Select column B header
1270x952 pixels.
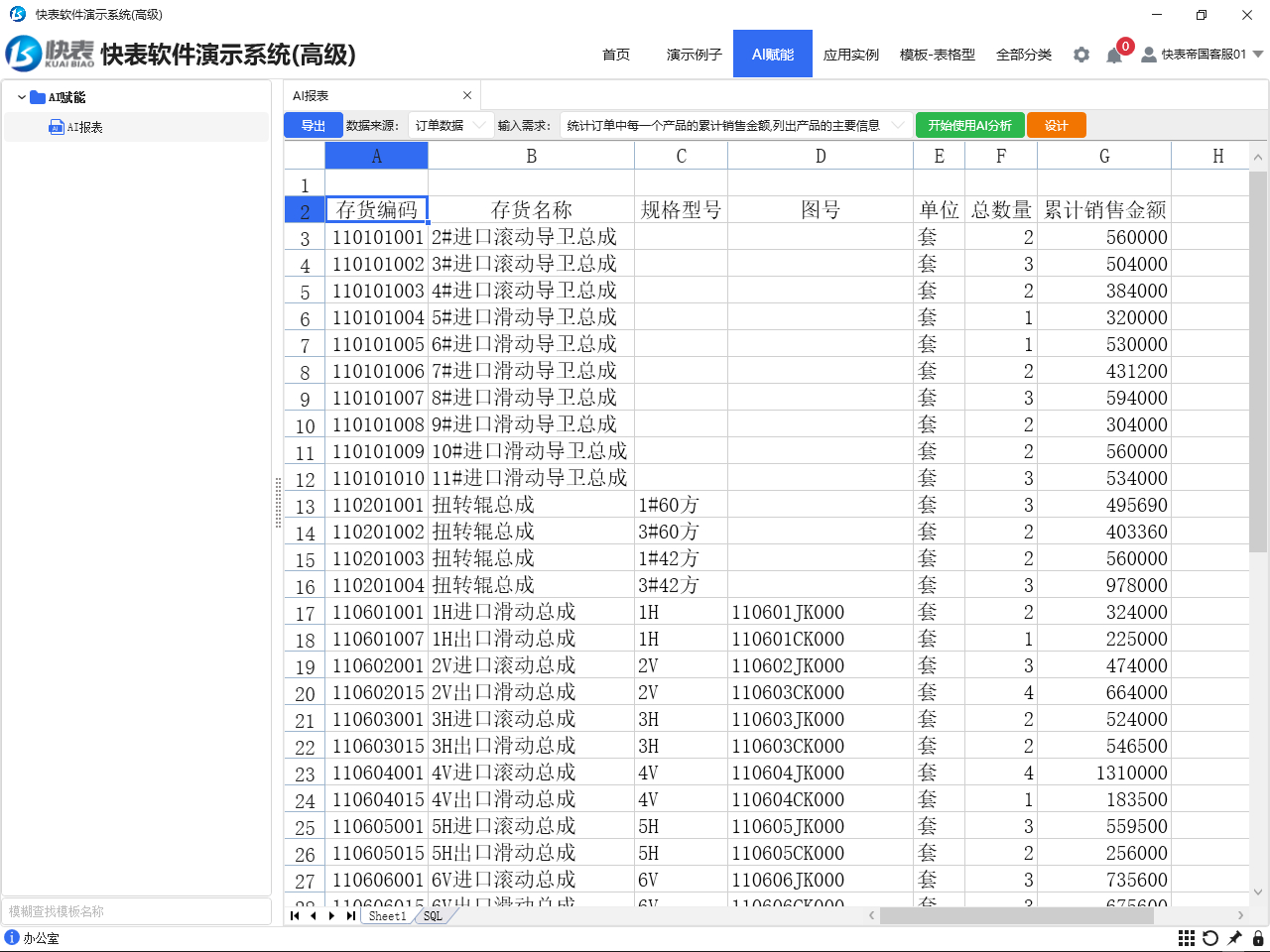(531, 156)
